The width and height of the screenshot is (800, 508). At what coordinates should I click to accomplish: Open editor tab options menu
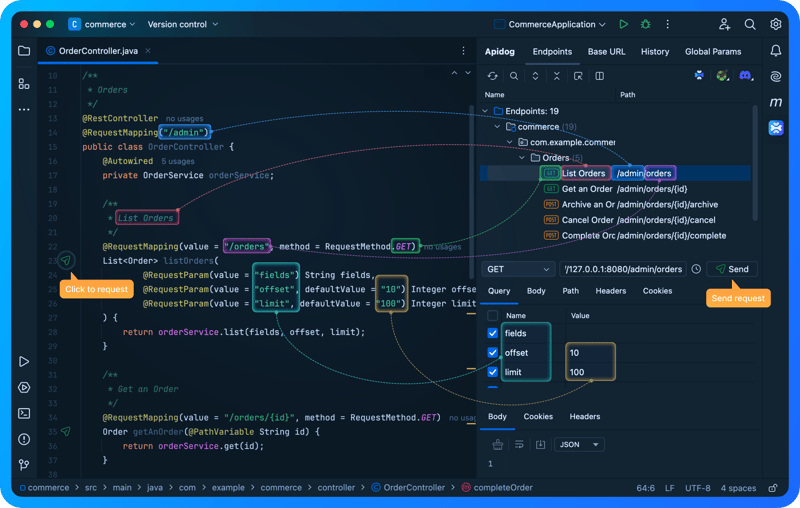463,50
